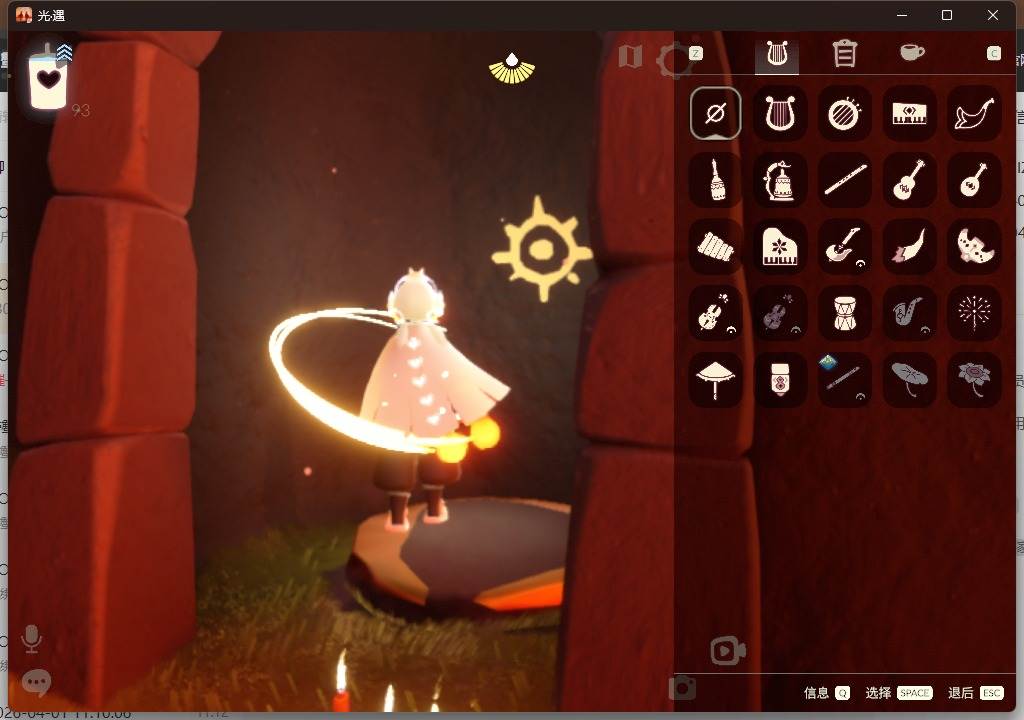1024x720 pixels.
Task: Open the teacup items tab
Action: tap(912, 52)
